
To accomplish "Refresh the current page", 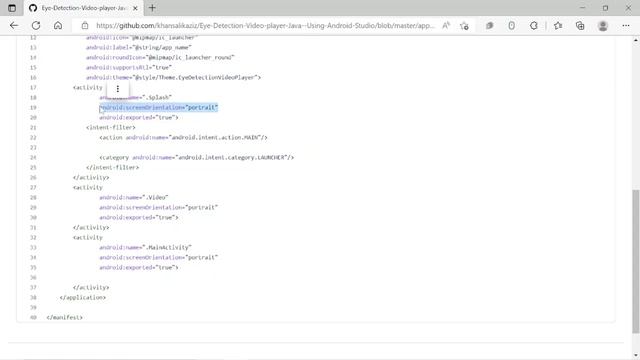I will coord(36,25).
